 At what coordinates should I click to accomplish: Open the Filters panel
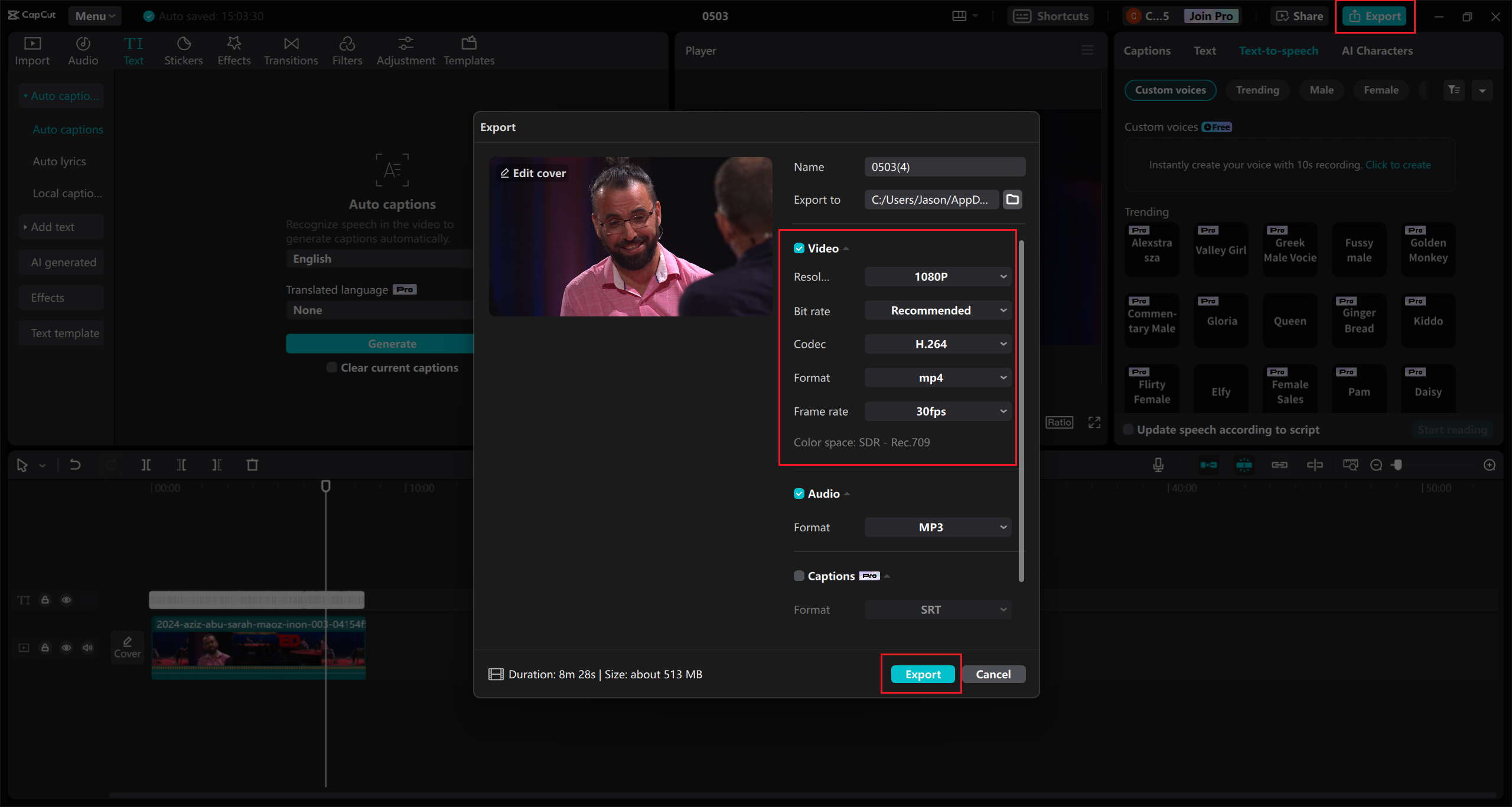[347, 51]
